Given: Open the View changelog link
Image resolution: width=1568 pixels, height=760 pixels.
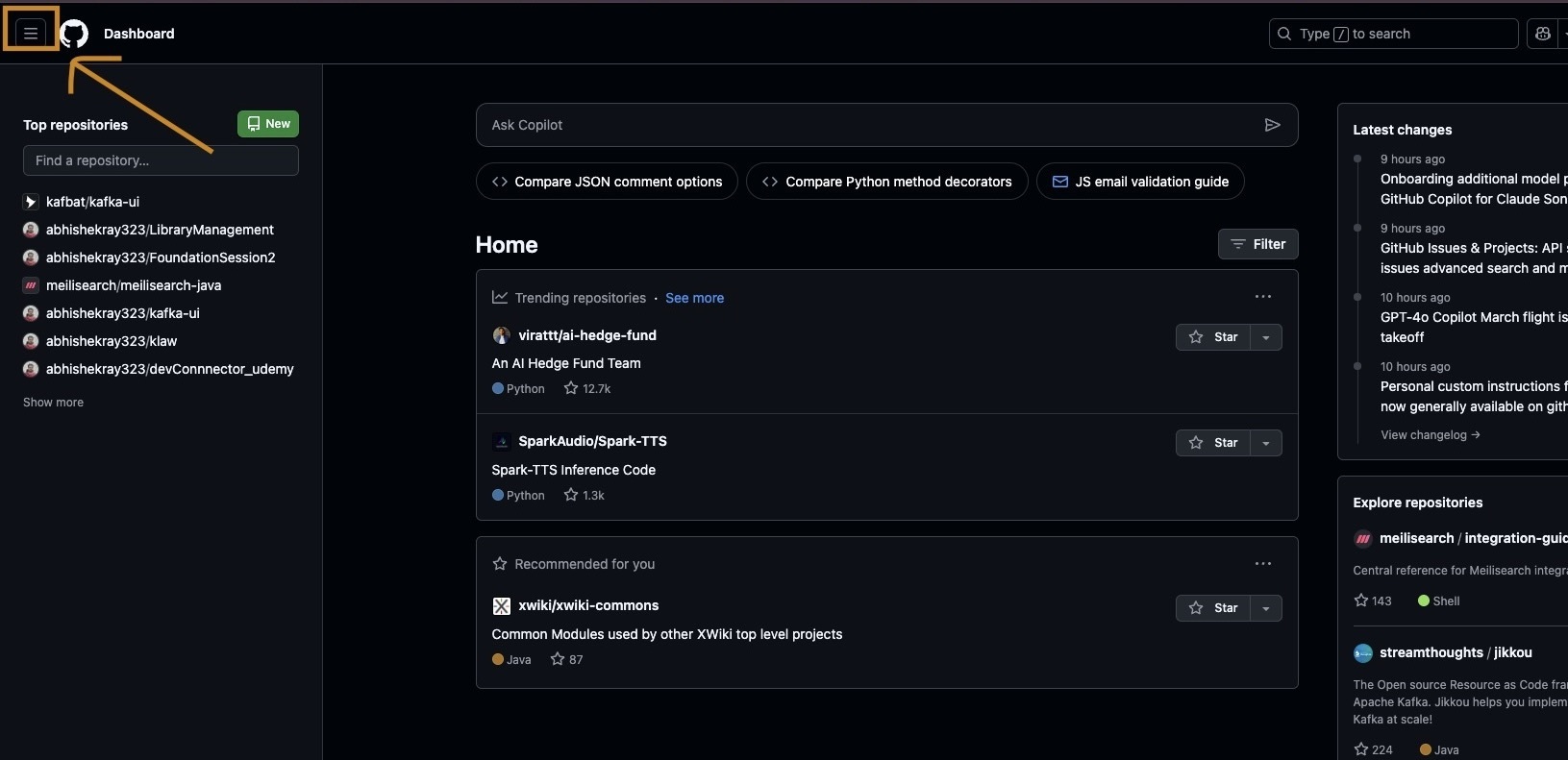Looking at the screenshot, I should tap(1430, 435).
